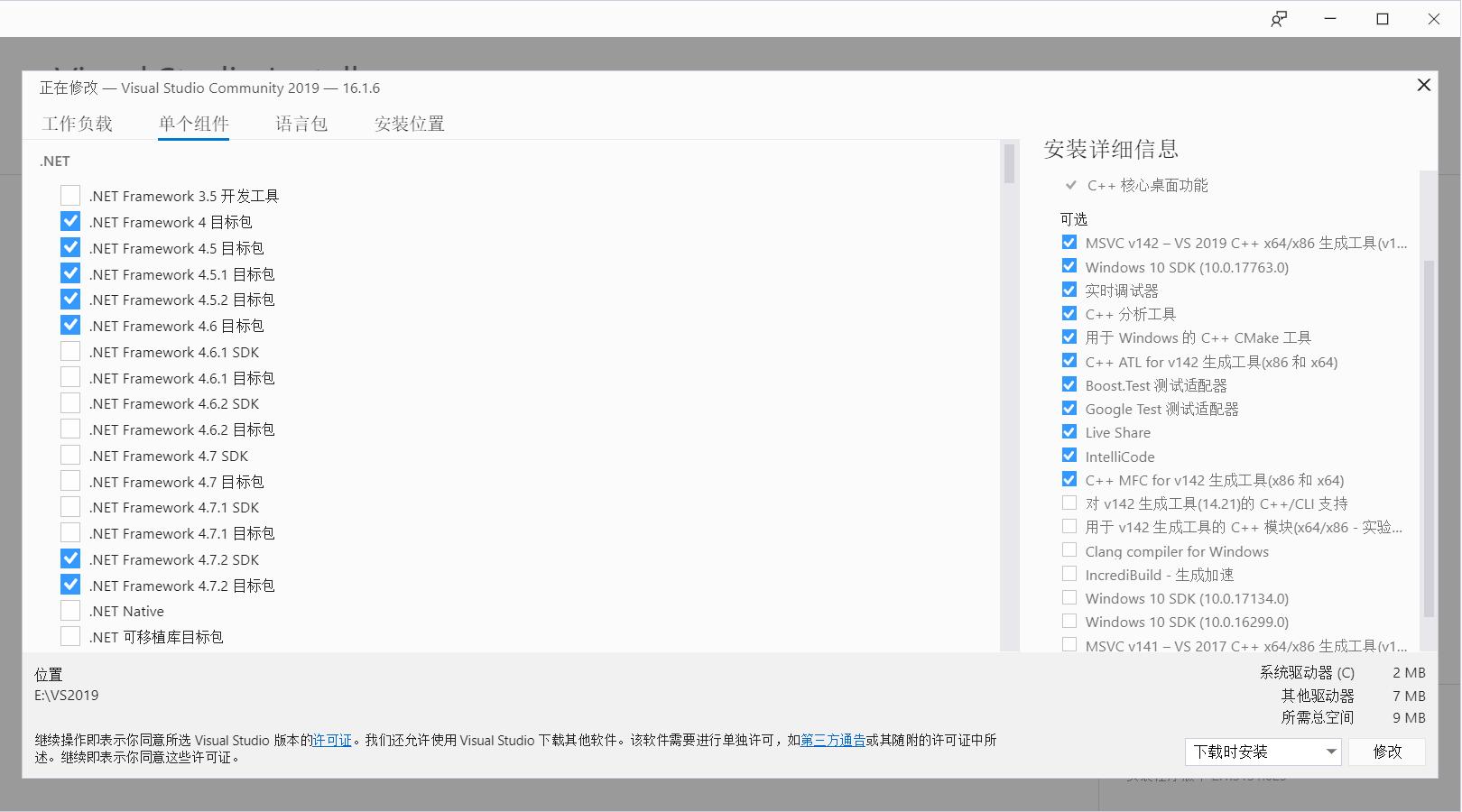Click the installation details scrollbar
This screenshot has height=812, width=1462.
click(1428, 438)
